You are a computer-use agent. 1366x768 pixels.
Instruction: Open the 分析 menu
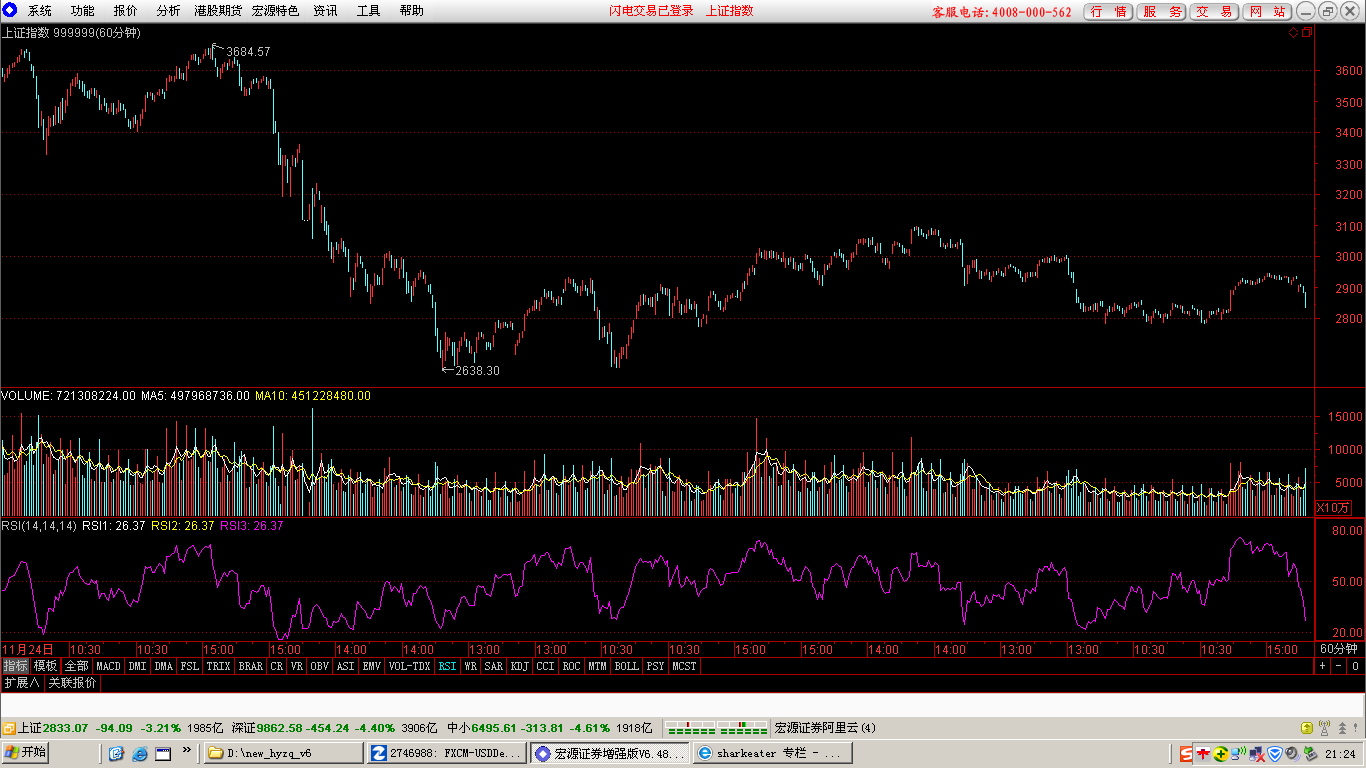pyautogui.click(x=169, y=11)
